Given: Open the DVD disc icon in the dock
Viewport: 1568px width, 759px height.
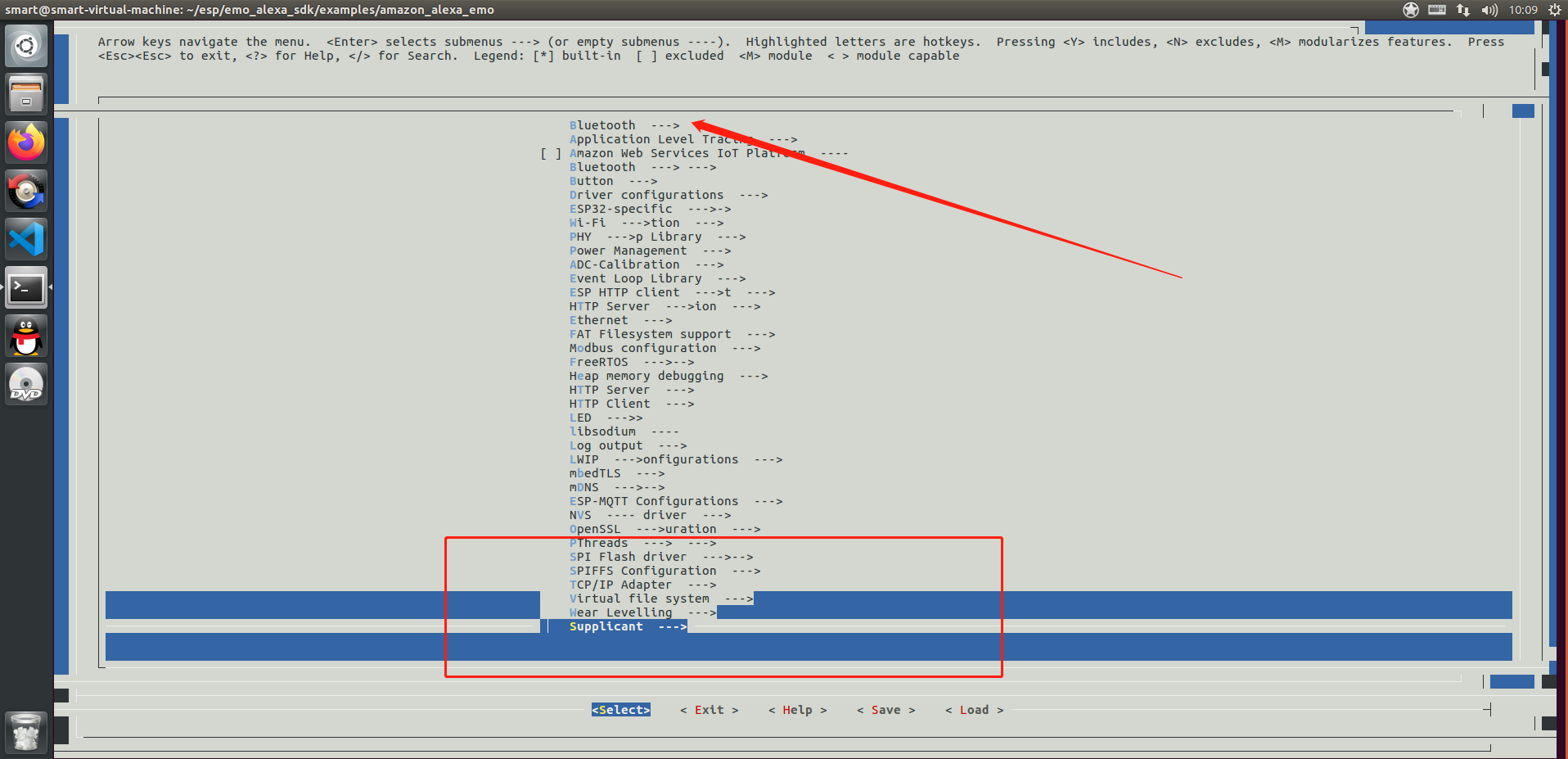Looking at the screenshot, I should point(26,384).
